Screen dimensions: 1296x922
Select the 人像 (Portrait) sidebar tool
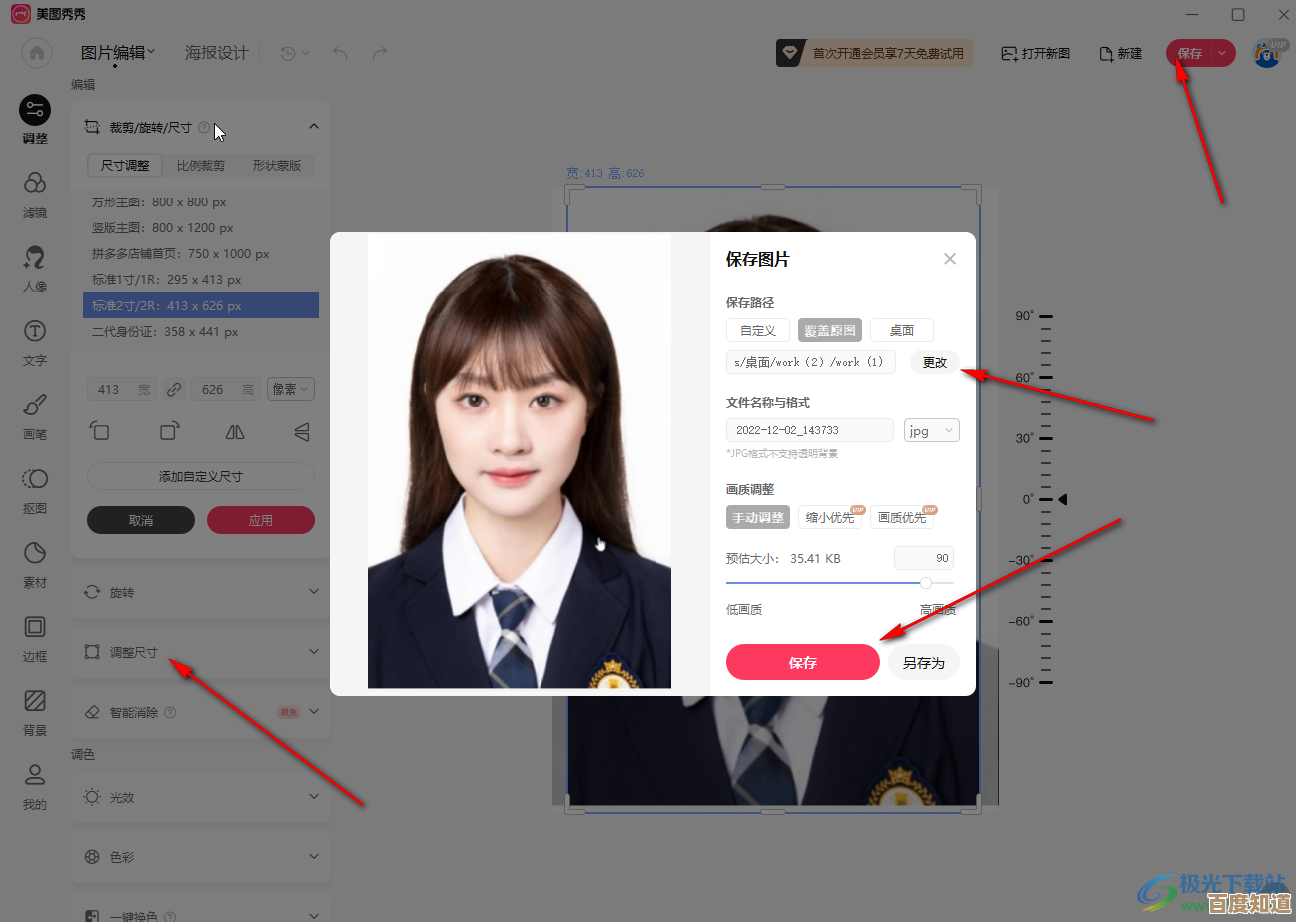pyautogui.click(x=34, y=266)
